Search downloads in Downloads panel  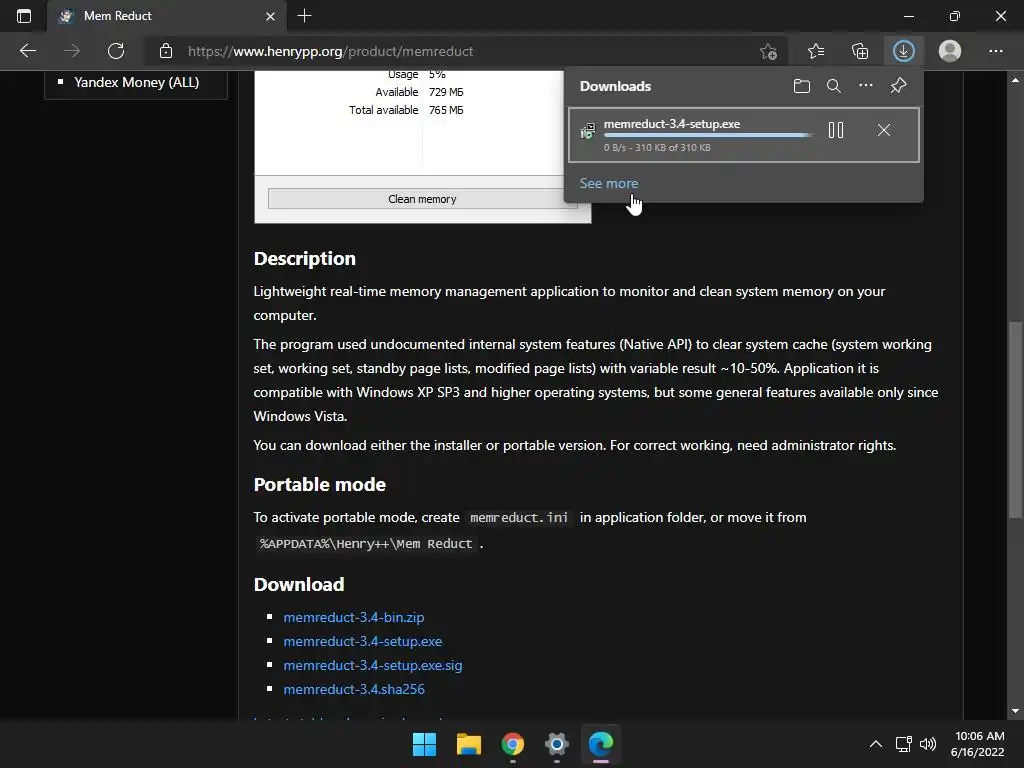(834, 86)
